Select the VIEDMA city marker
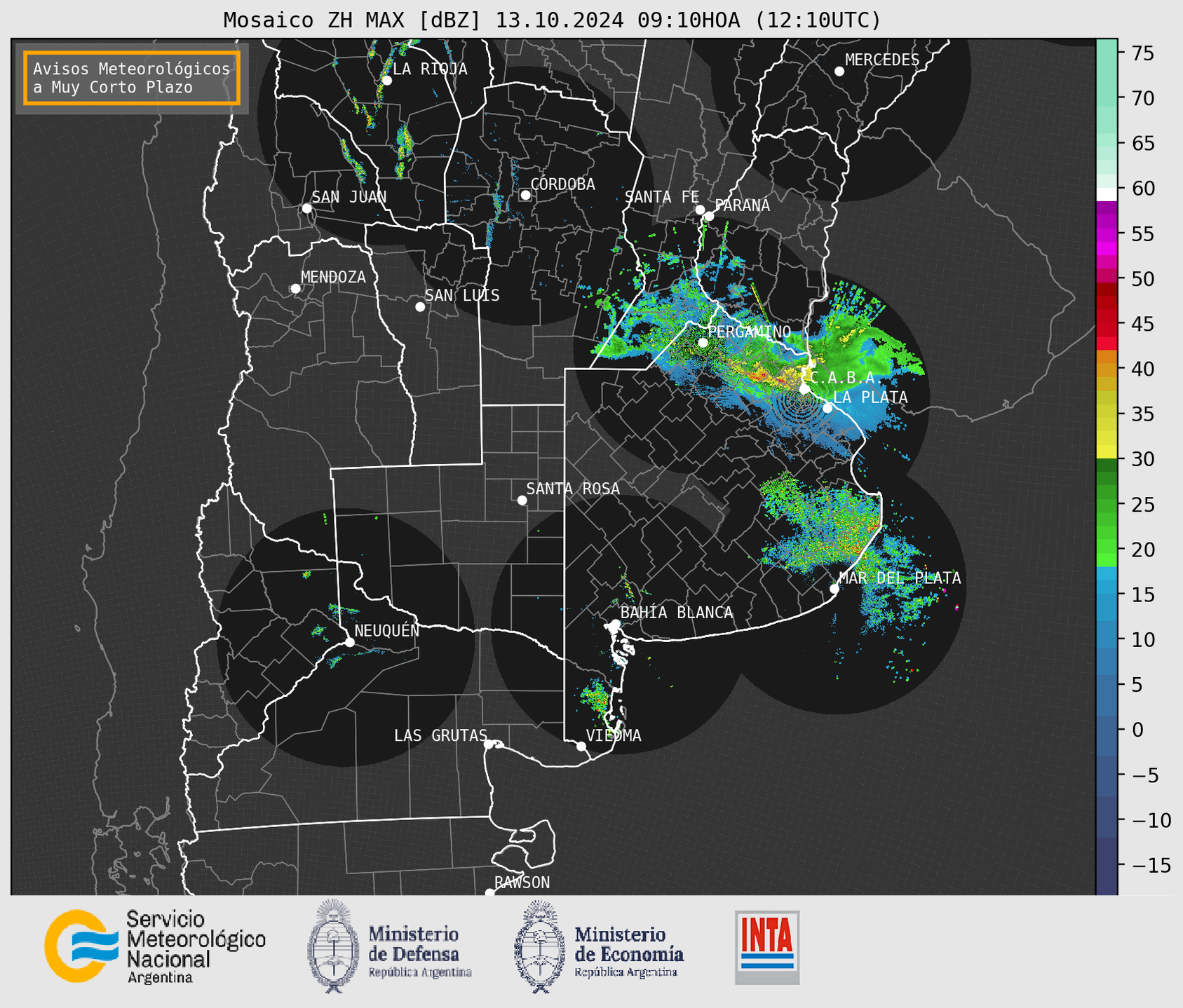The image size is (1183, 1008). point(581,747)
